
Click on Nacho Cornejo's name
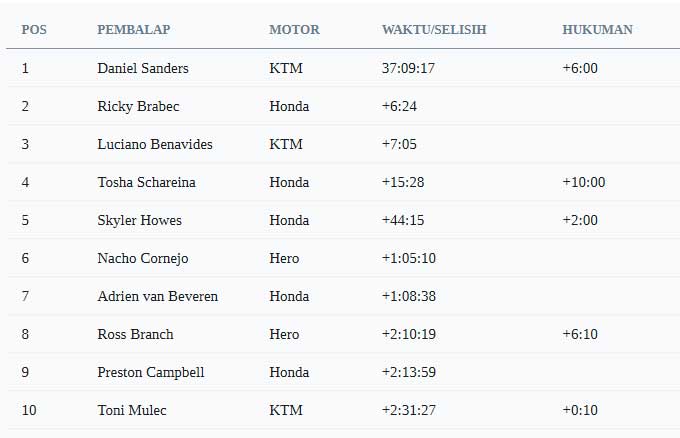[143, 258]
